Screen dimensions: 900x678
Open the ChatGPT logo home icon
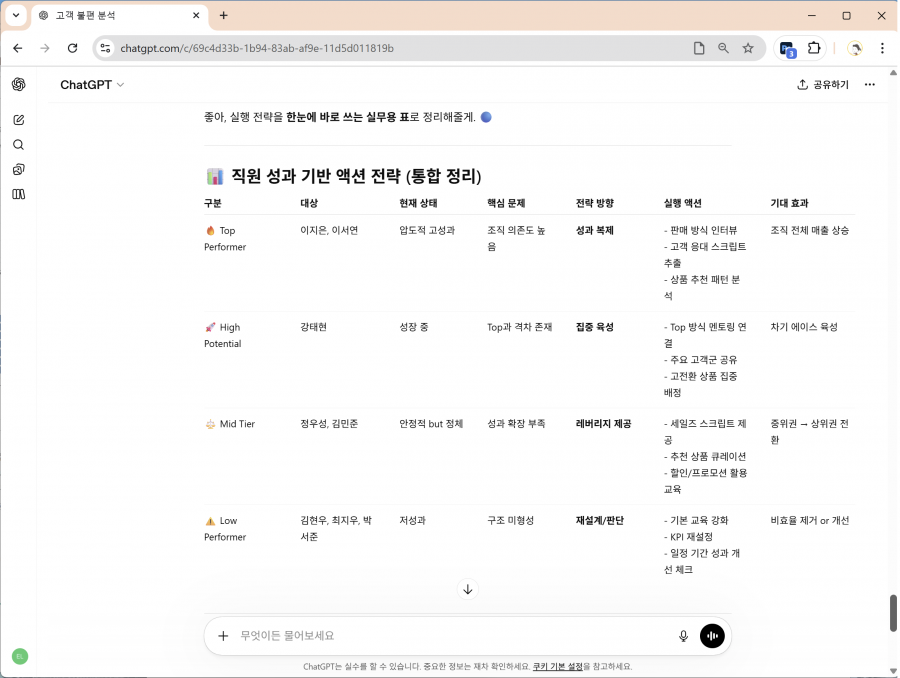[19, 85]
